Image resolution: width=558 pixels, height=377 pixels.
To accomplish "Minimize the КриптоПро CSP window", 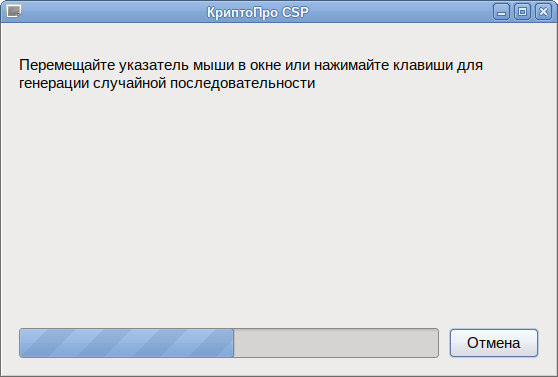I will [x=501, y=12].
